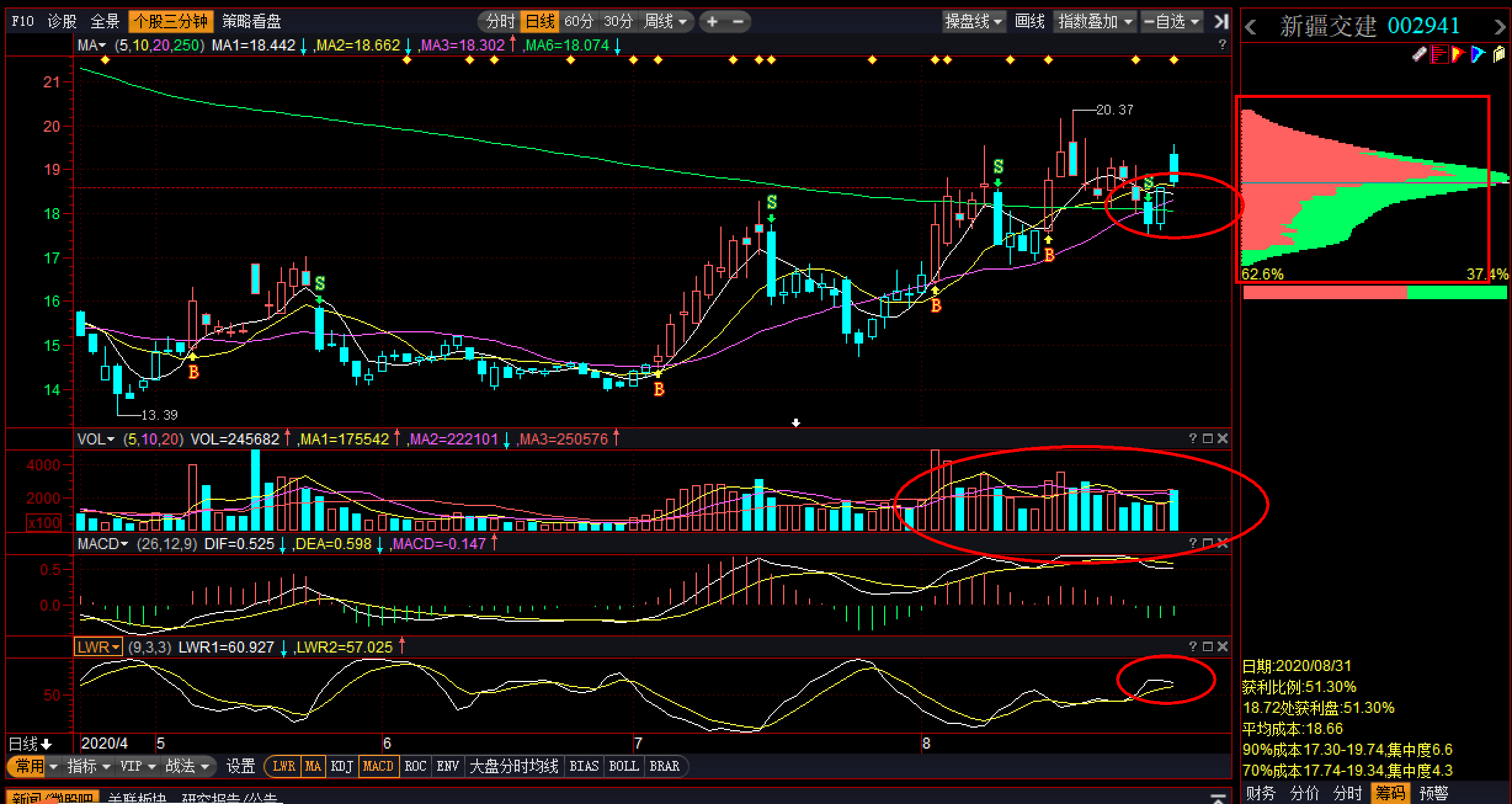Collapse the side panel with the arrow-bar icon
1512x804 pixels.
[1221, 22]
